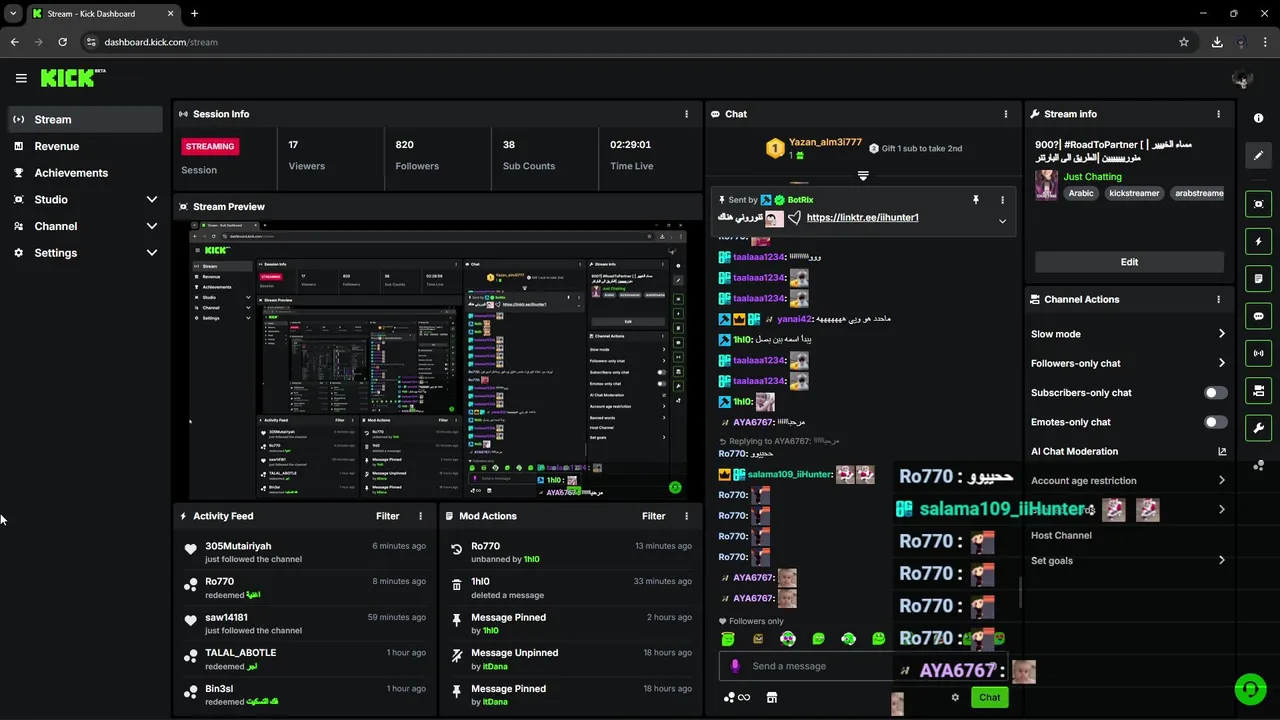Open the Activity Feed Filter dropdown
This screenshot has height=720, width=1280.
[x=388, y=516]
